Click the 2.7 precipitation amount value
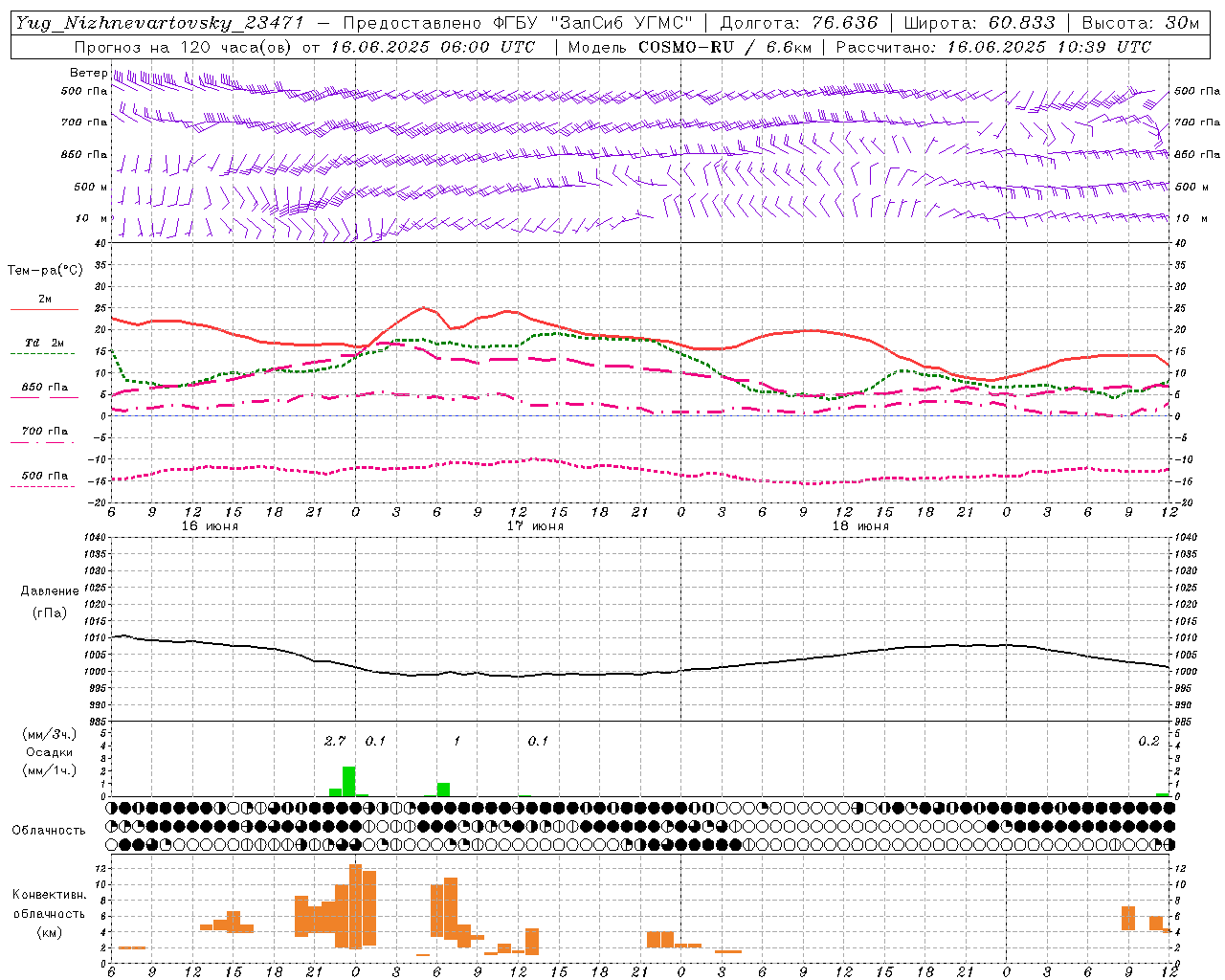The image size is (1225, 980). (335, 741)
